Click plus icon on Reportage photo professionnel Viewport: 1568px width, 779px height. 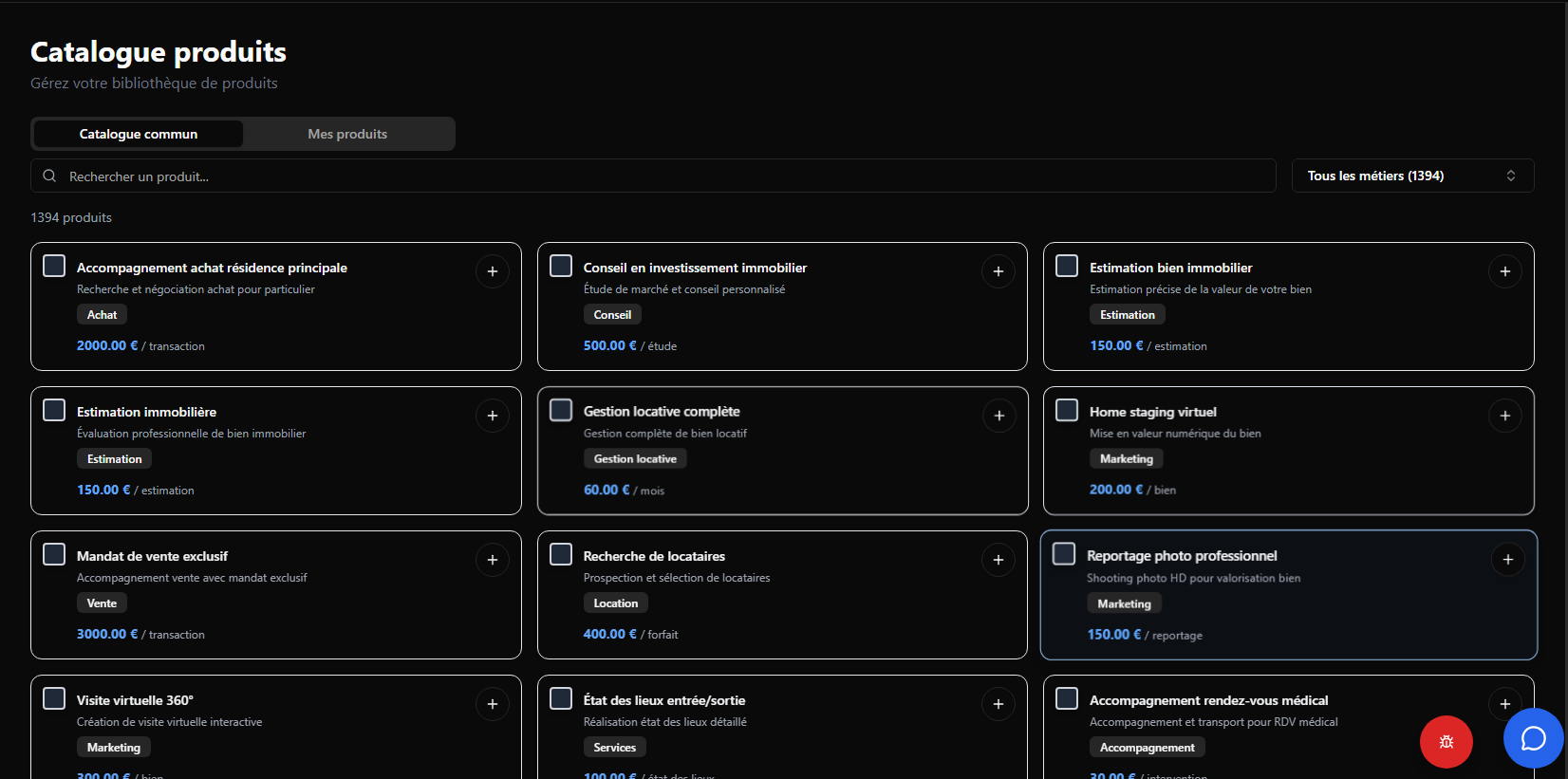point(1507,560)
